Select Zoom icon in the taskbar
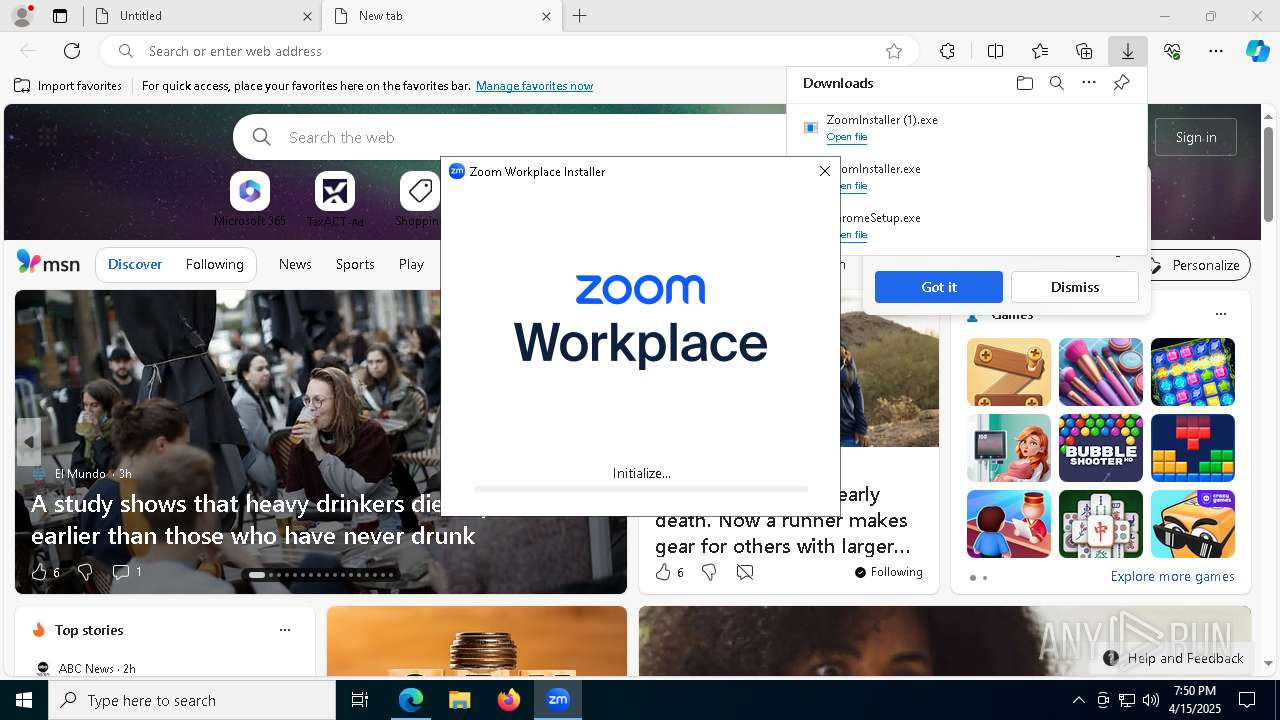1280x720 pixels. click(x=558, y=700)
